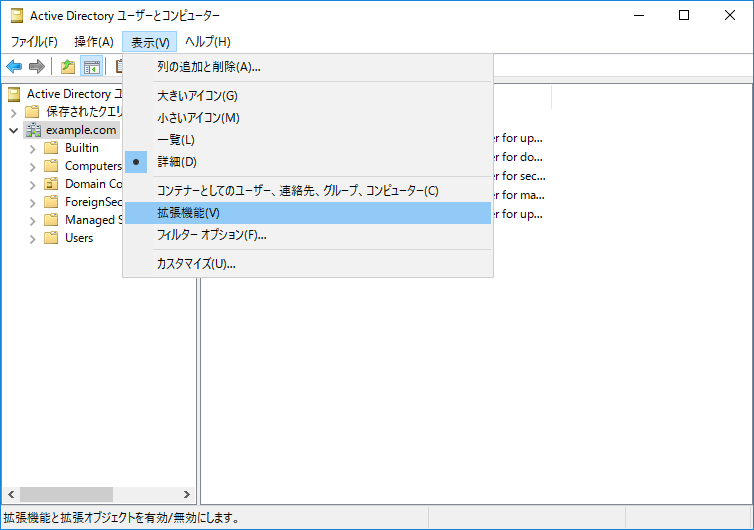Click the Back arrow toolbar icon
This screenshot has width=754, height=530.
pos(14,66)
